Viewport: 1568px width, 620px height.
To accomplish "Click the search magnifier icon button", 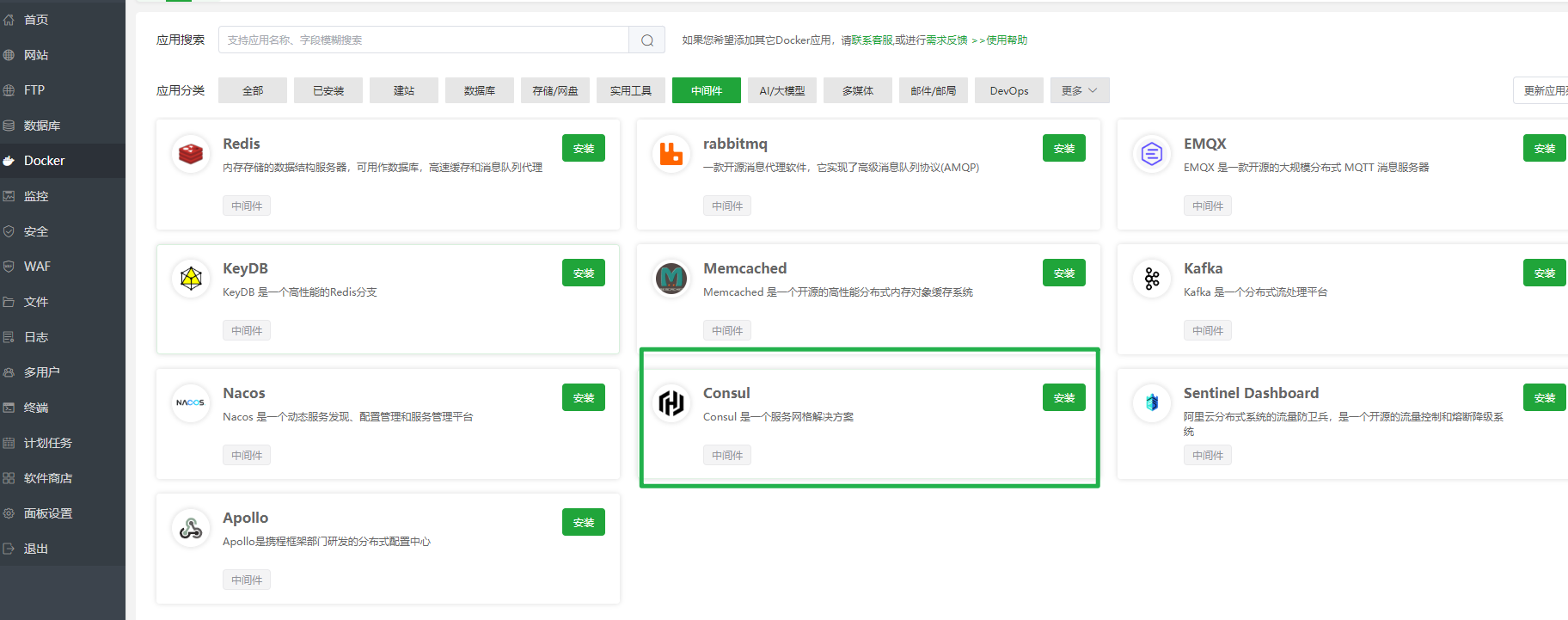I will [647, 40].
